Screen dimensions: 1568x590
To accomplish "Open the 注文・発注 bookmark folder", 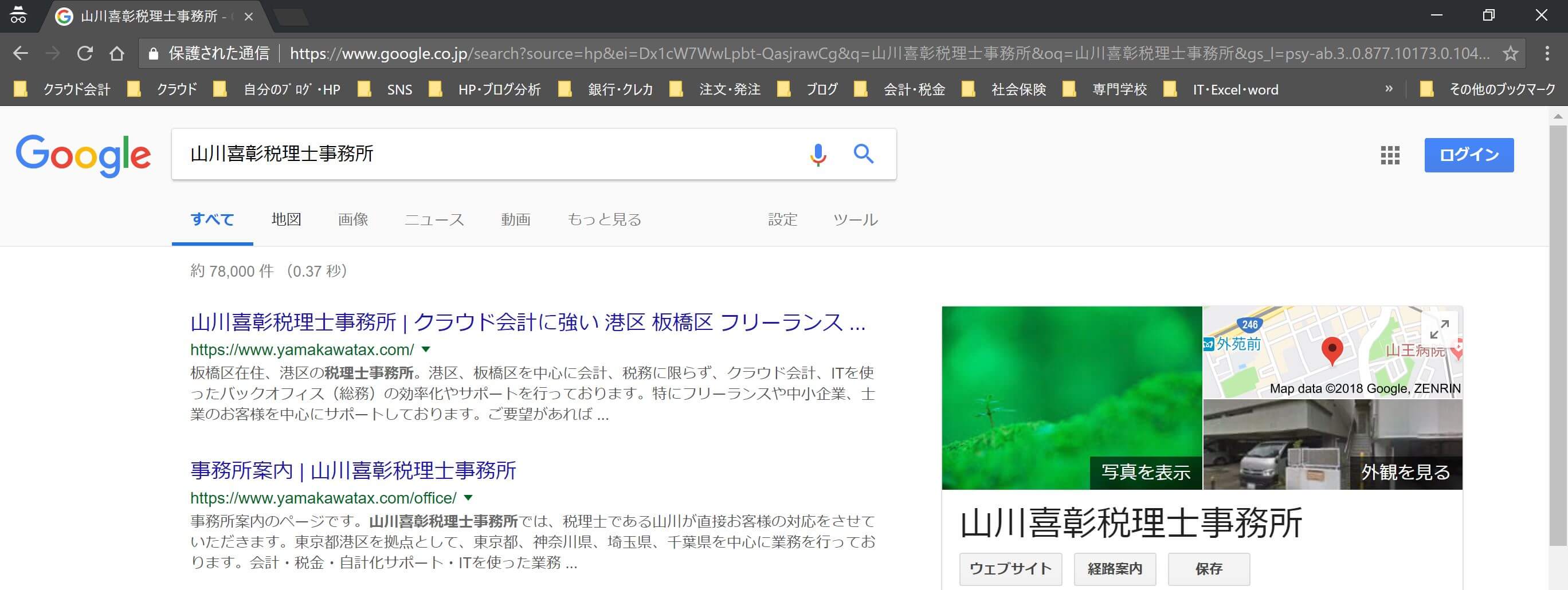I will 715,89.
